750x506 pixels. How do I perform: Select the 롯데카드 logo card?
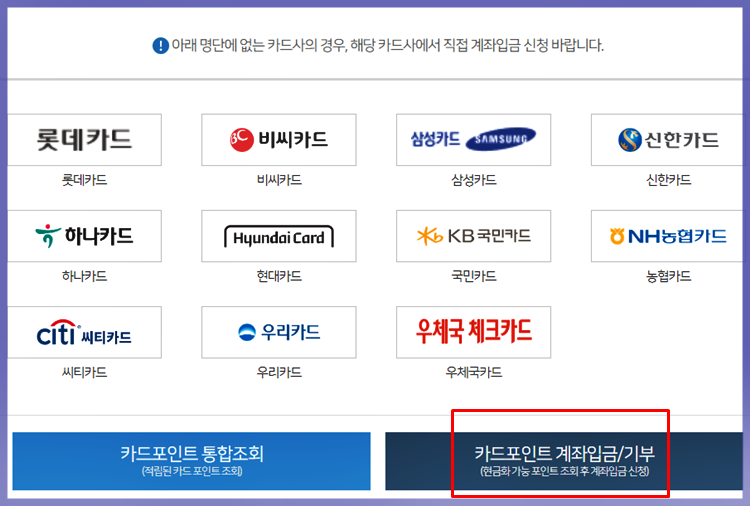pos(85,140)
